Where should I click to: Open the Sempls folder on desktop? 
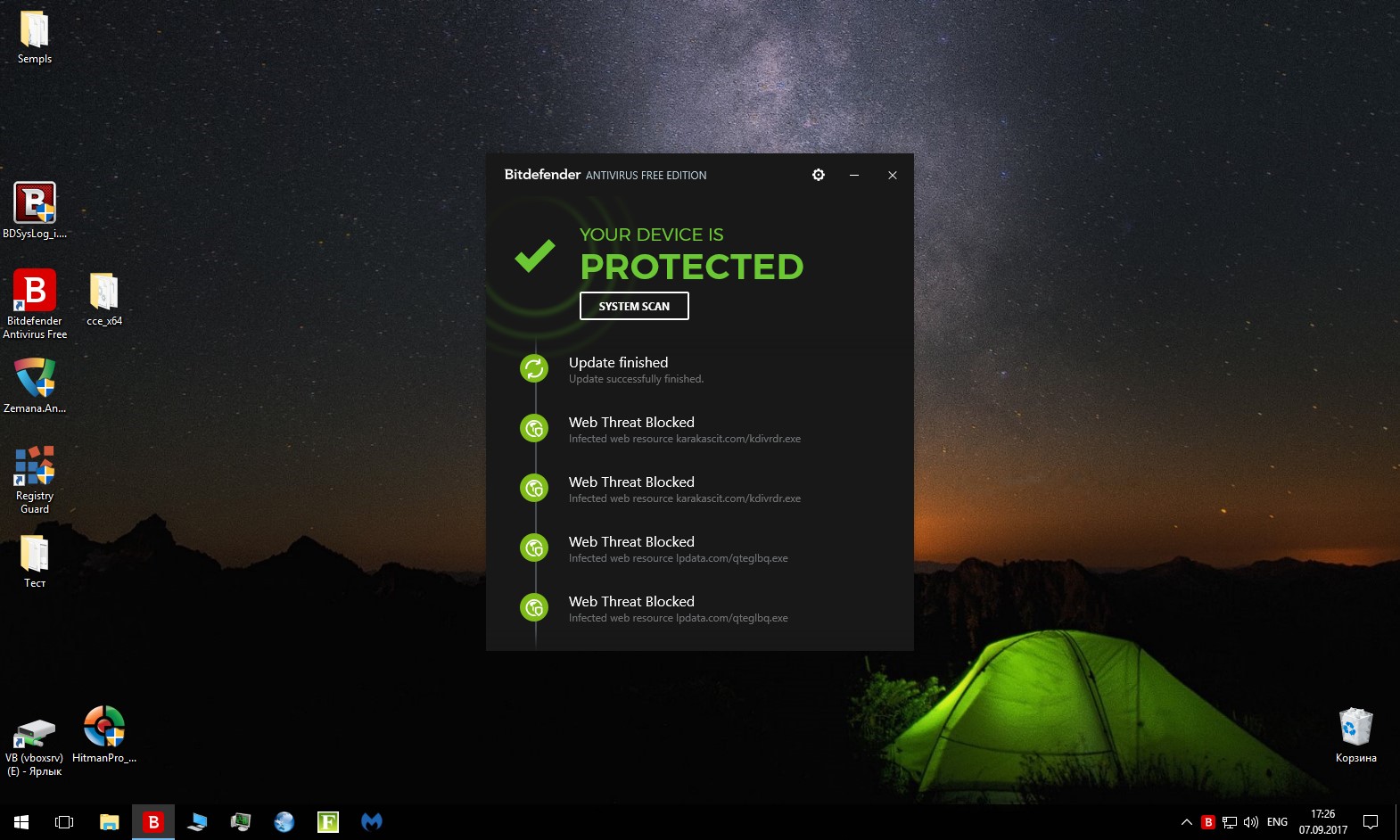coord(35,38)
